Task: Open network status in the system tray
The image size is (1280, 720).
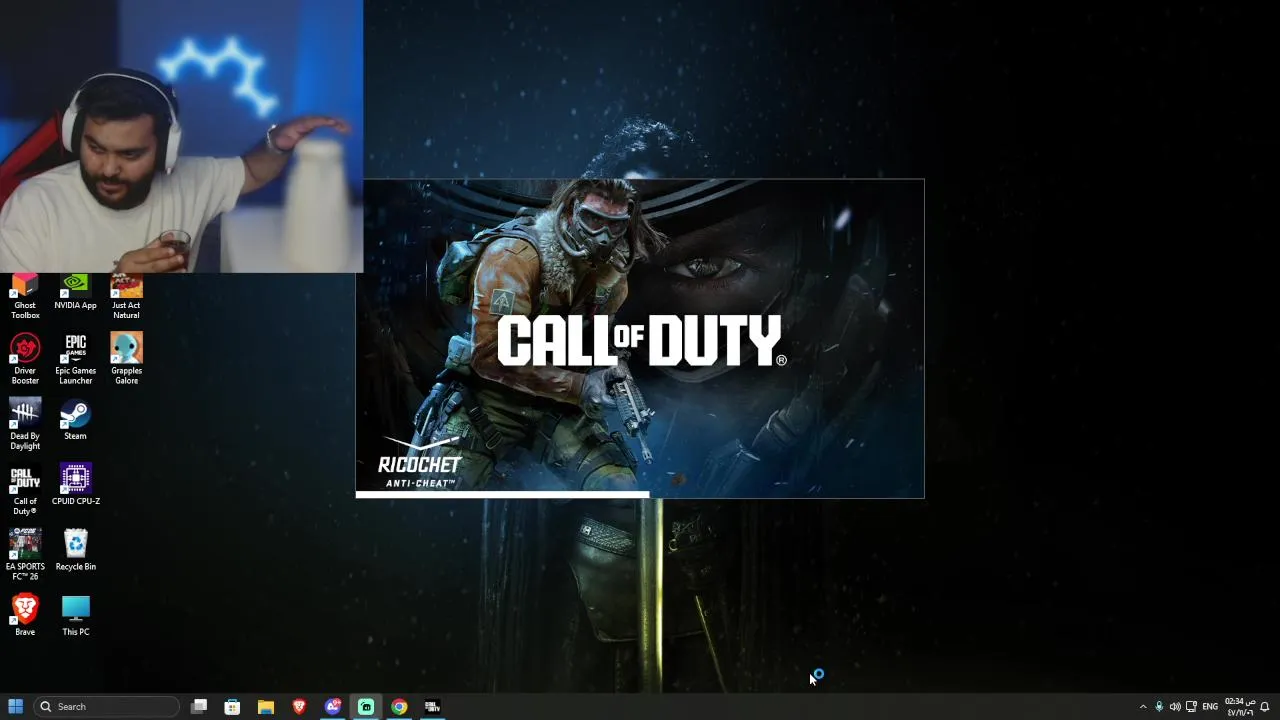Action: coord(1191,707)
